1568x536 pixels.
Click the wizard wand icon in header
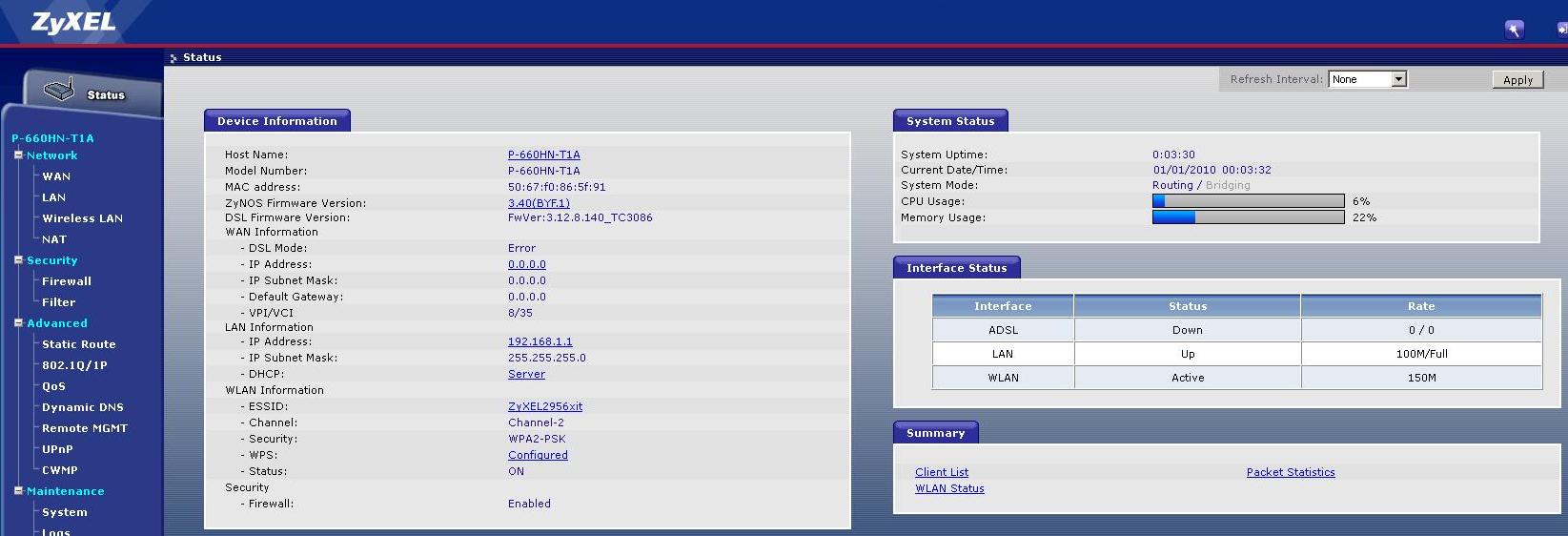[x=1514, y=30]
